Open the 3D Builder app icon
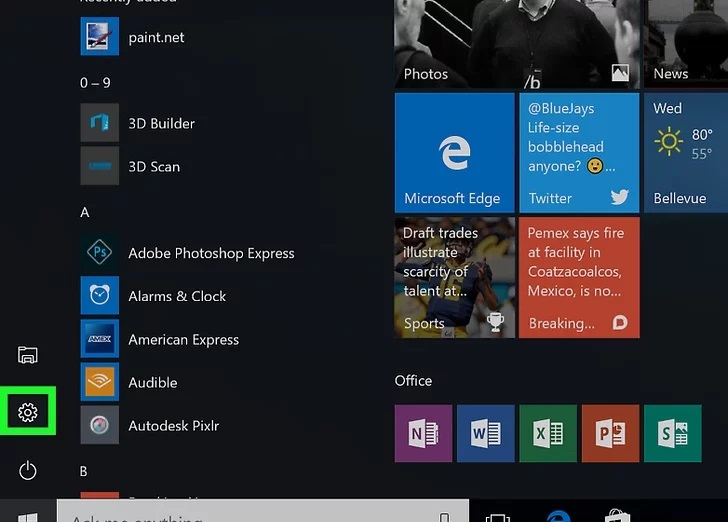728x522 pixels. point(99,123)
